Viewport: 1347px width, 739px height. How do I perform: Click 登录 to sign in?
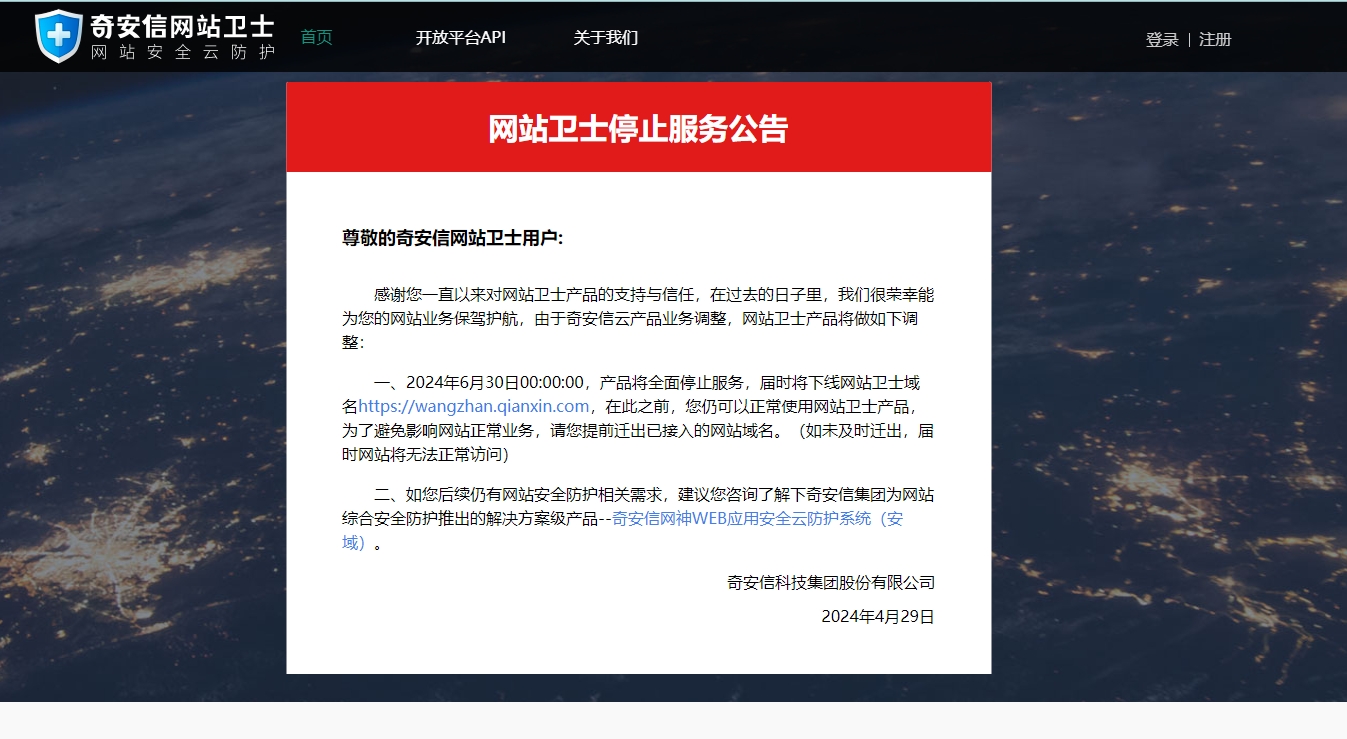tap(1161, 40)
